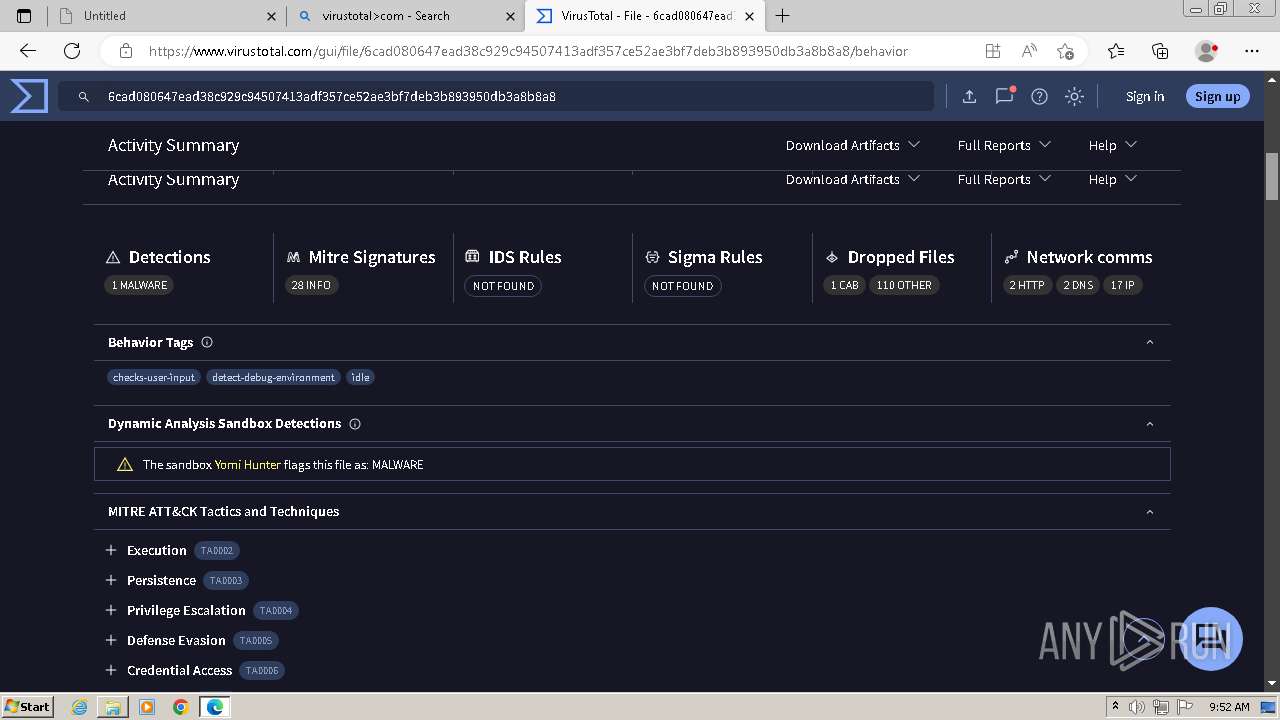Viewport: 1280px width, 720px height.
Task: Click the Sign up button
Action: pos(1217,96)
